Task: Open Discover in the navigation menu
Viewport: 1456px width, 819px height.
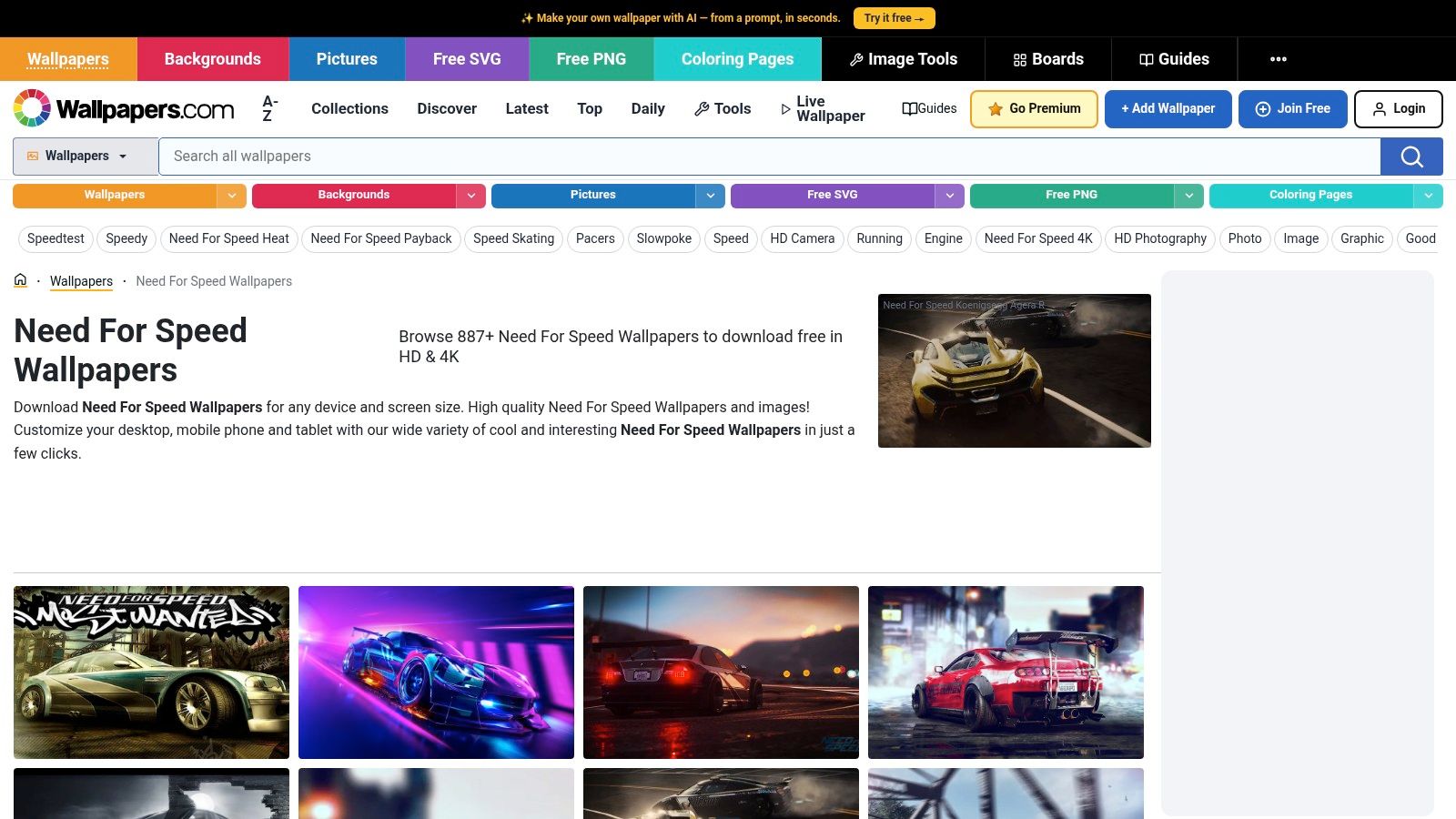Action: (447, 108)
